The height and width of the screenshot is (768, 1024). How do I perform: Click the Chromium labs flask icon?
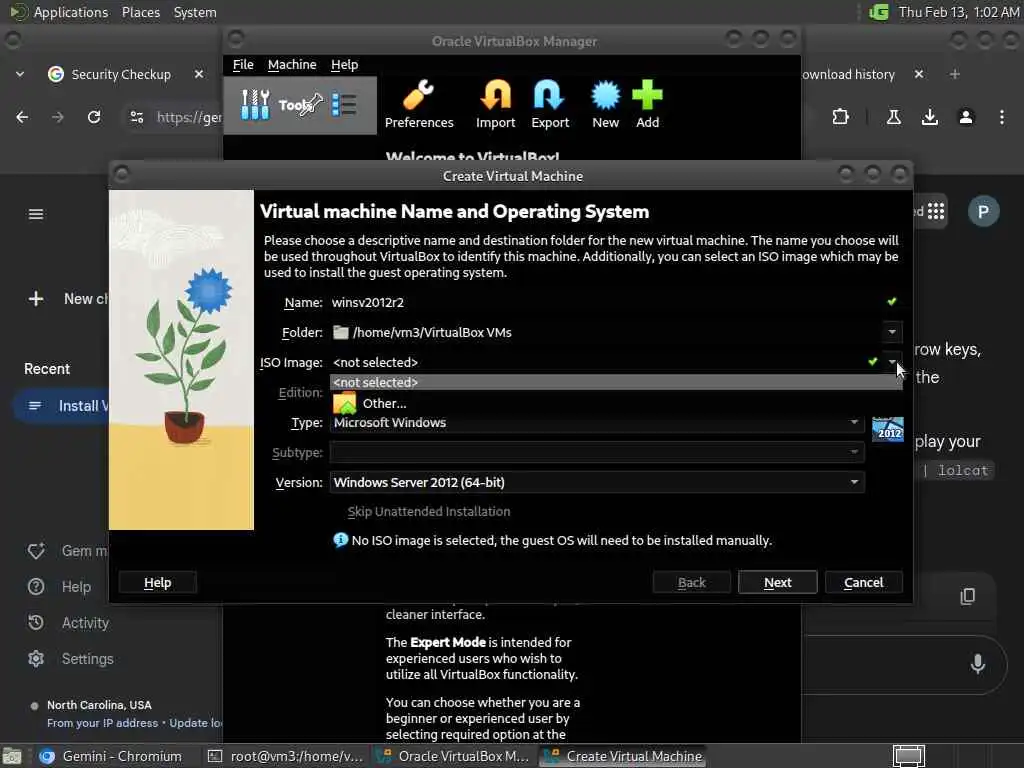(893, 117)
